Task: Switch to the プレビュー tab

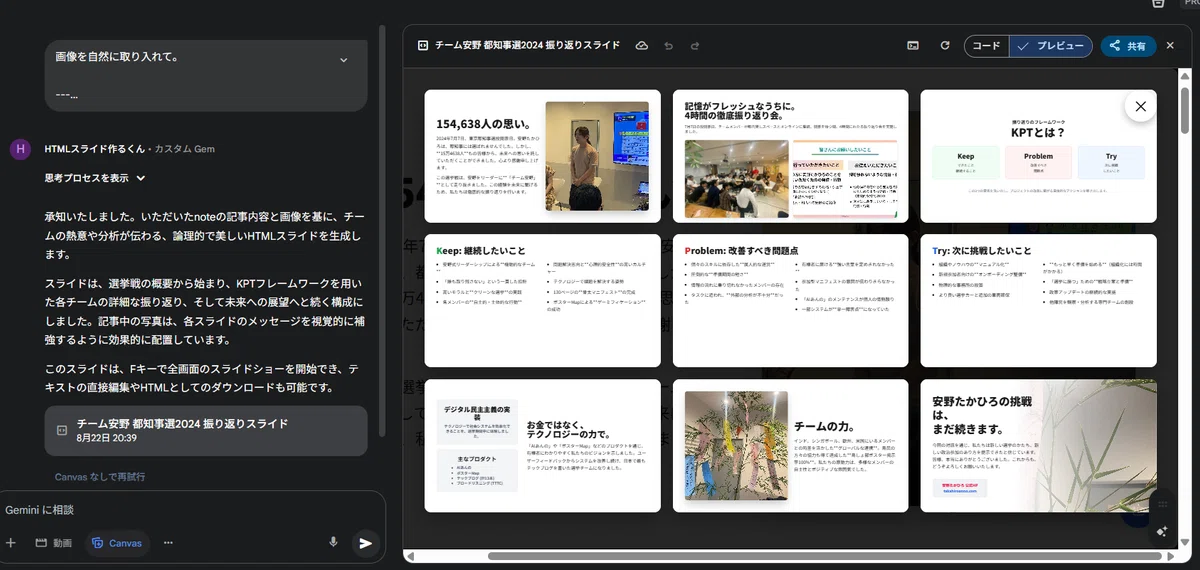Action: pyautogui.click(x=1051, y=46)
